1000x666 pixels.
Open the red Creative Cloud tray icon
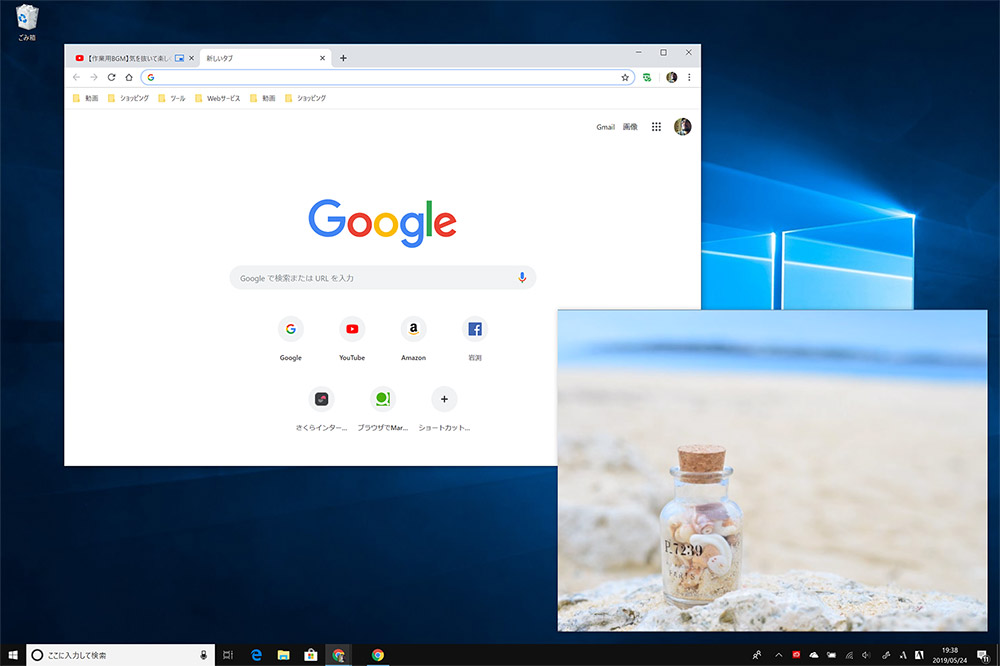point(796,655)
